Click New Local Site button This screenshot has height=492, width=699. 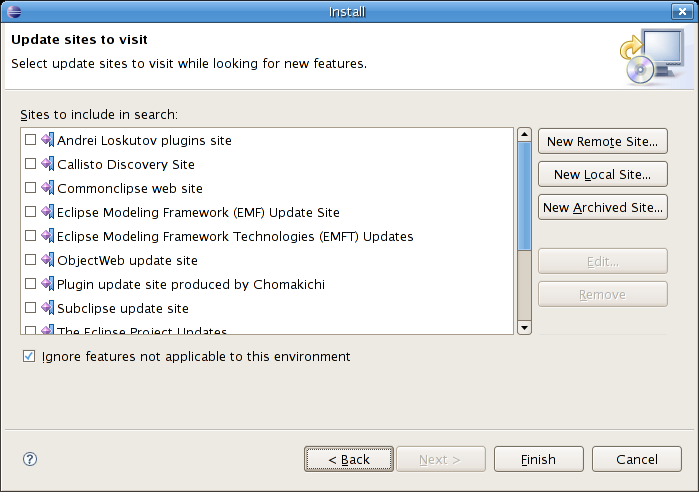point(603,174)
